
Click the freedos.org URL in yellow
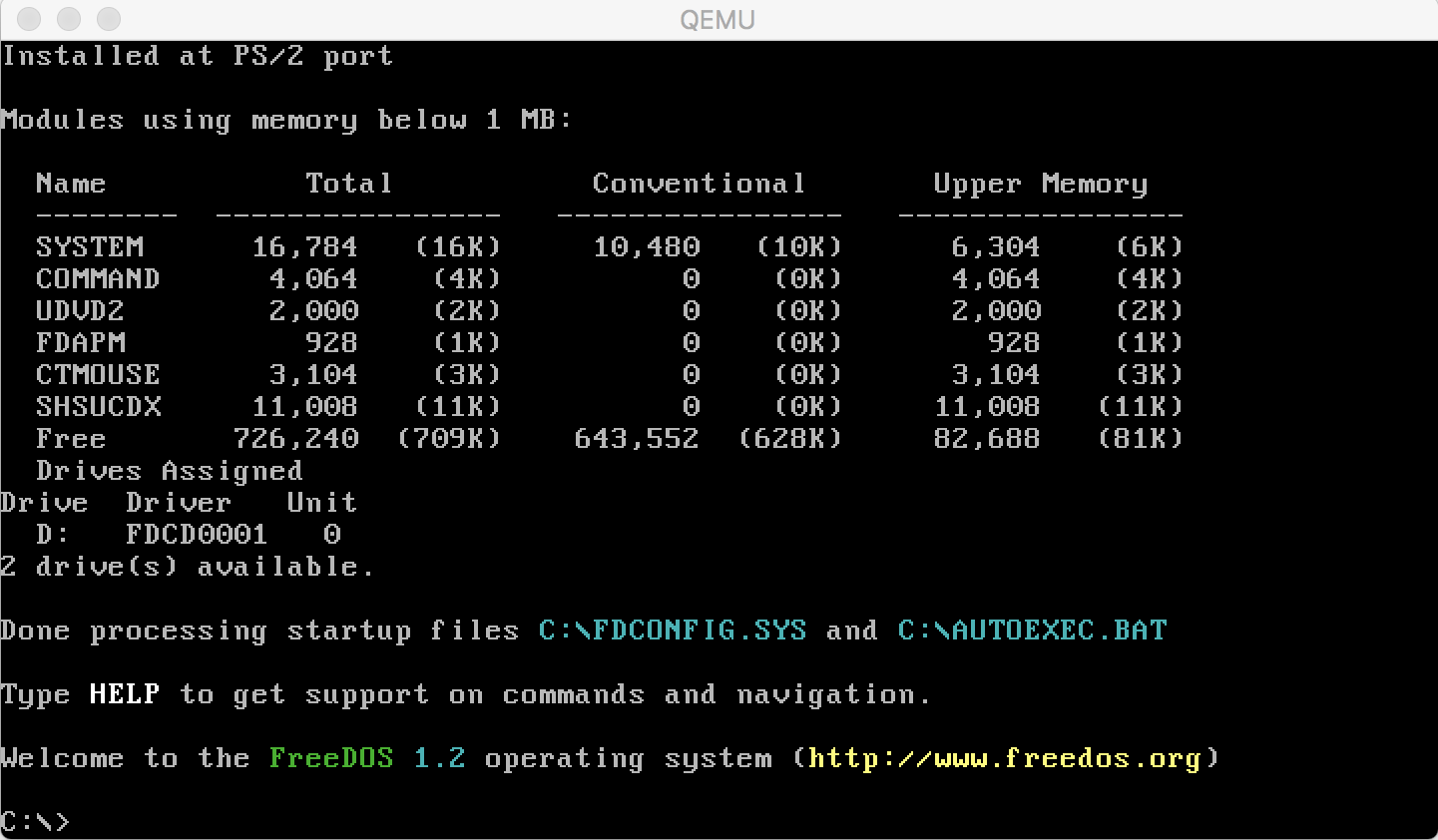tap(1004, 758)
